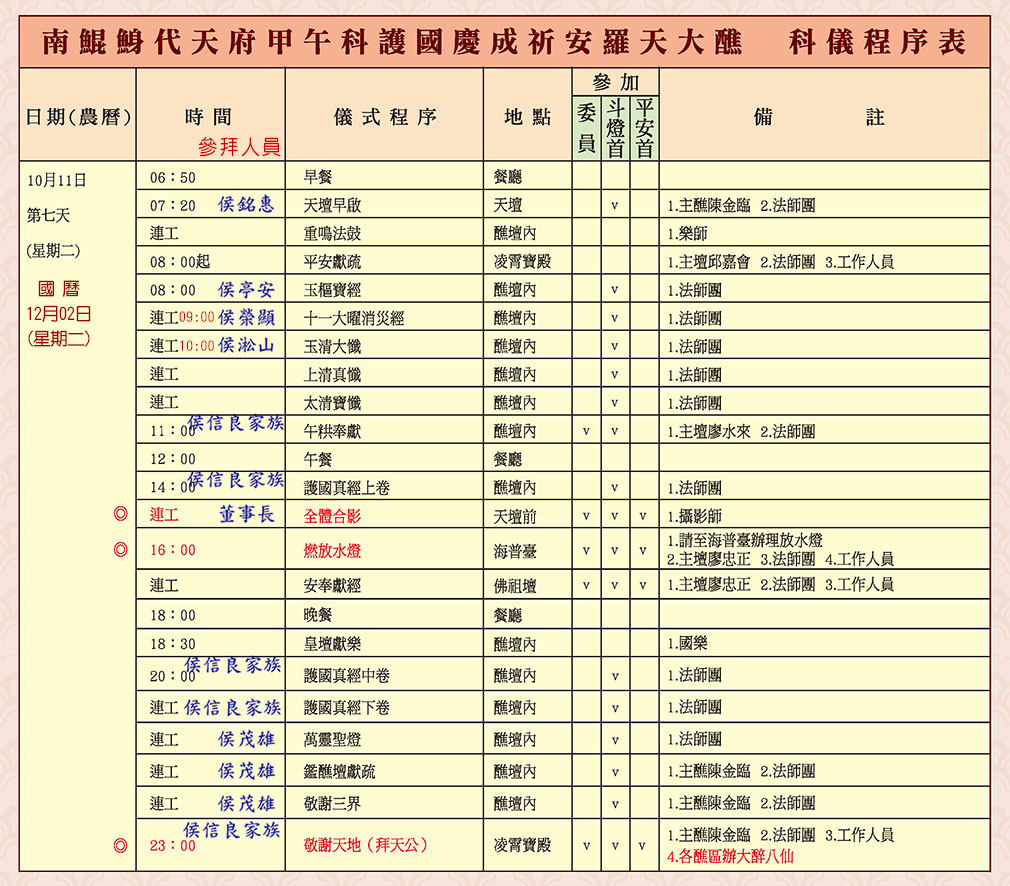The height and width of the screenshot is (886, 1010).
Task: Click the red time 16:00
Action: (173, 550)
